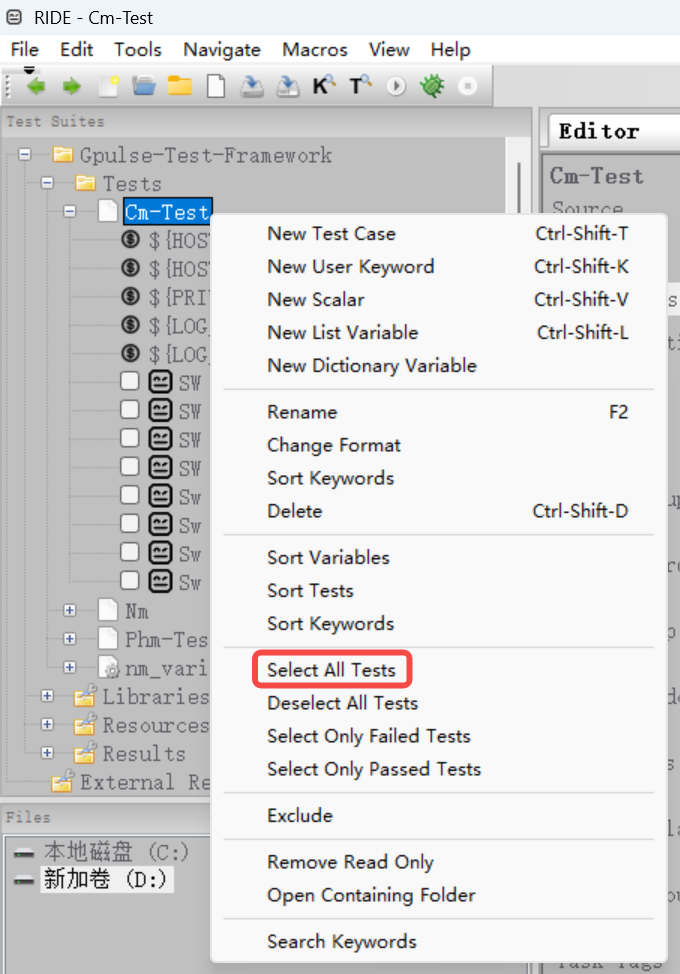This screenshot has height=974, width=680.
Task: Click the New Project toolbar icon
Action: [108, 87]
